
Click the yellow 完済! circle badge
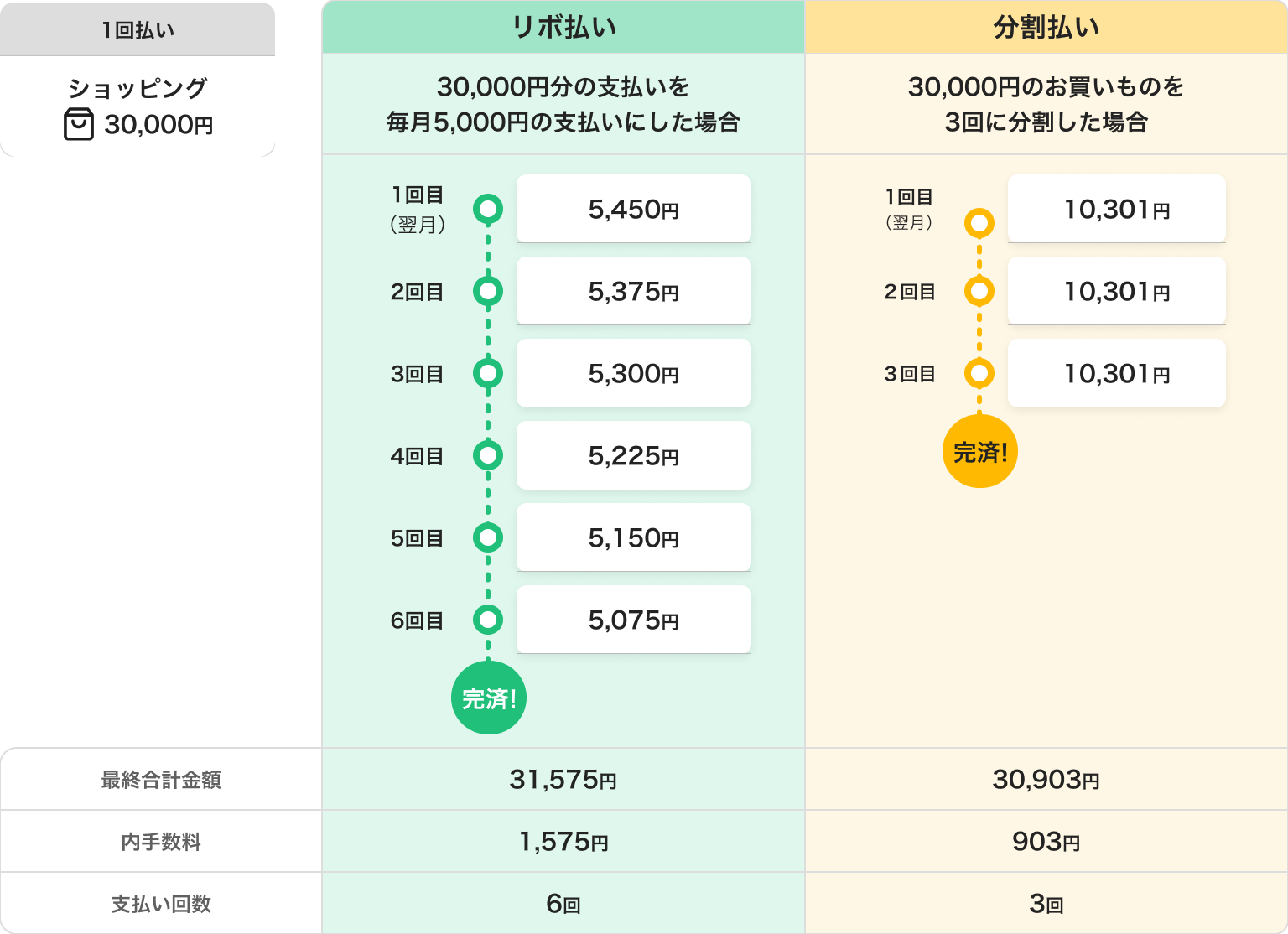[979, 452]
